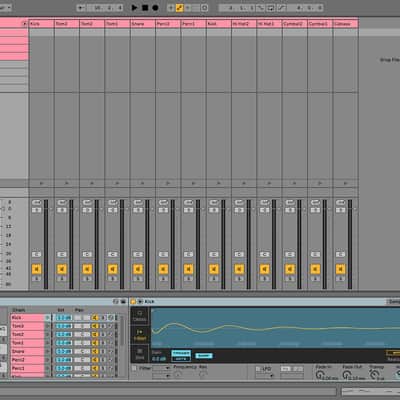Viewport: 400px width, 400px height.
Task: Click the Kick chain volume field
Action: tap(64, 318)
